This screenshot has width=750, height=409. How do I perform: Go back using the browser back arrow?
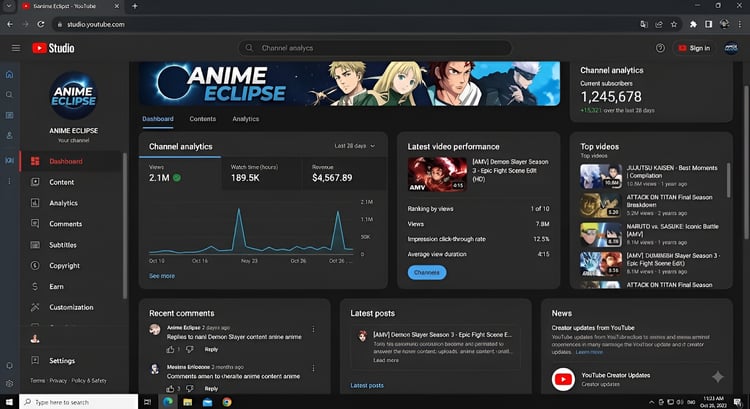pos(10,24)
